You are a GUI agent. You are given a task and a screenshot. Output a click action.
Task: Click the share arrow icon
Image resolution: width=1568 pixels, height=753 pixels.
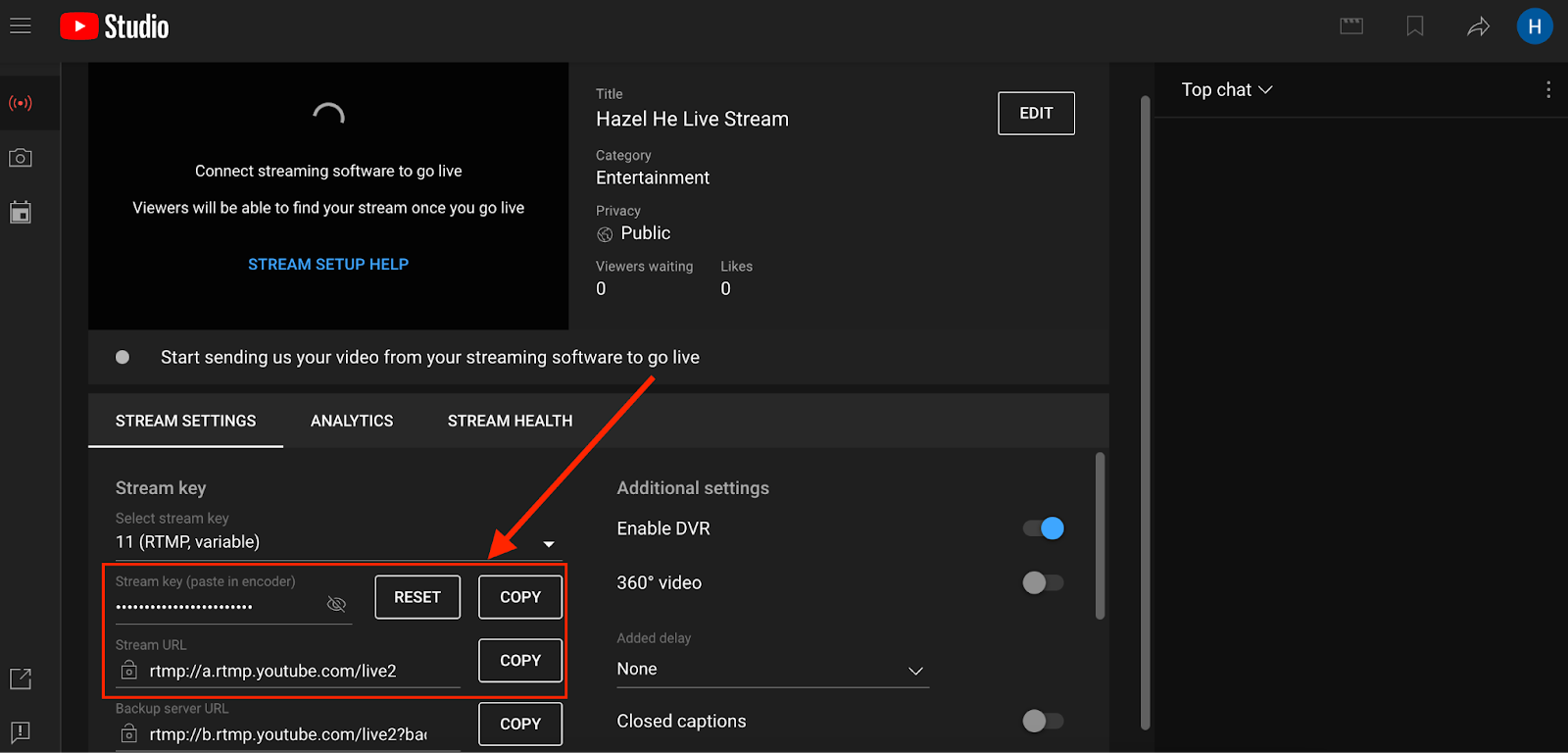point(1478,26)
